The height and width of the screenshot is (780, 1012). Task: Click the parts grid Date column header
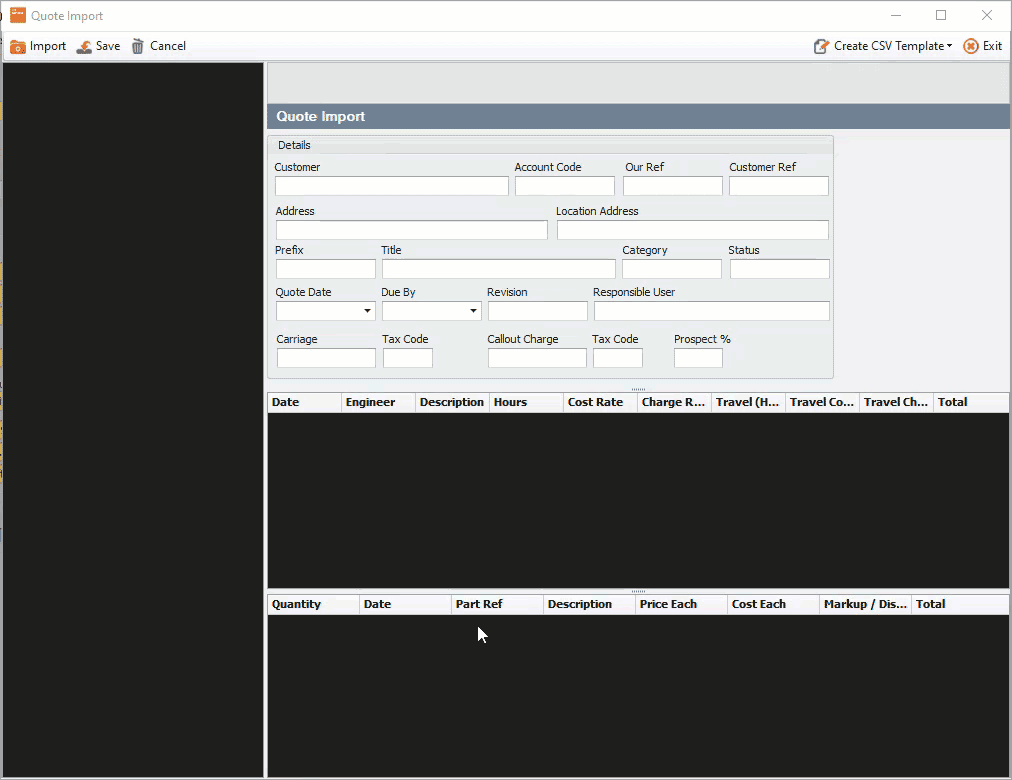tap(405, 605)
